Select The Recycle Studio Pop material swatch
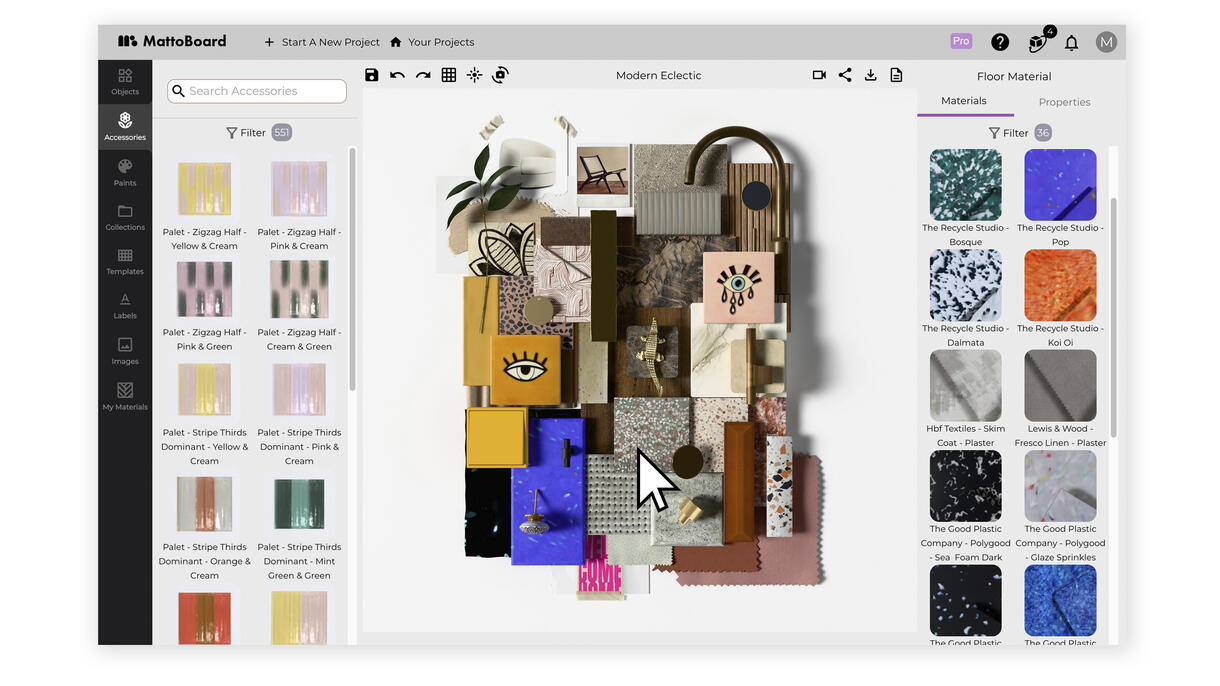The image size is (1220, 686). point(1060,185)
